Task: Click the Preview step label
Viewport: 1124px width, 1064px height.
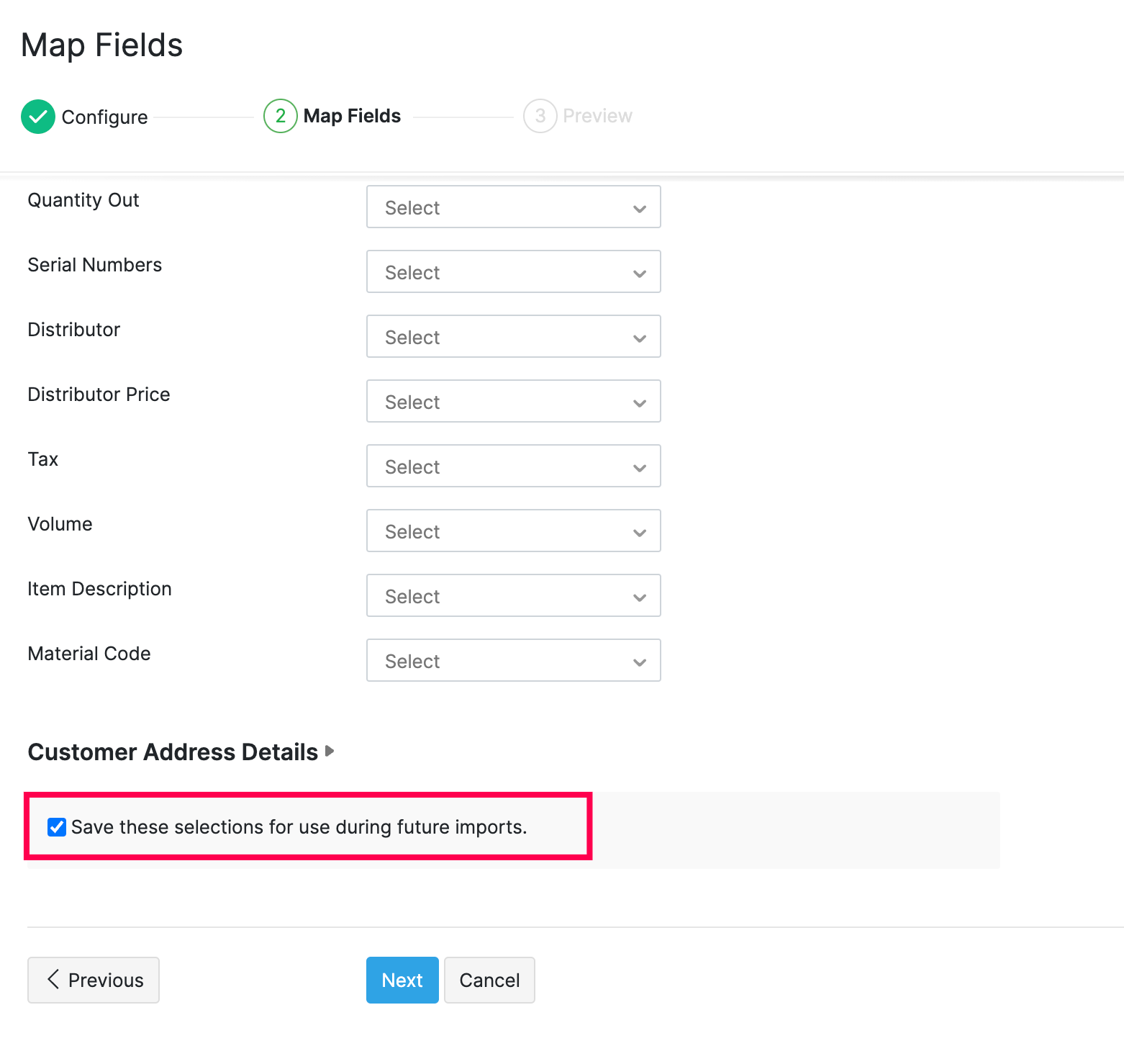Action: (x=597, y=116)
